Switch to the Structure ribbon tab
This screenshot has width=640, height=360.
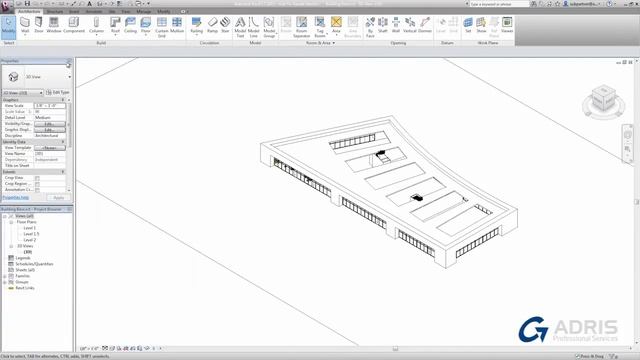pos(55,11)
